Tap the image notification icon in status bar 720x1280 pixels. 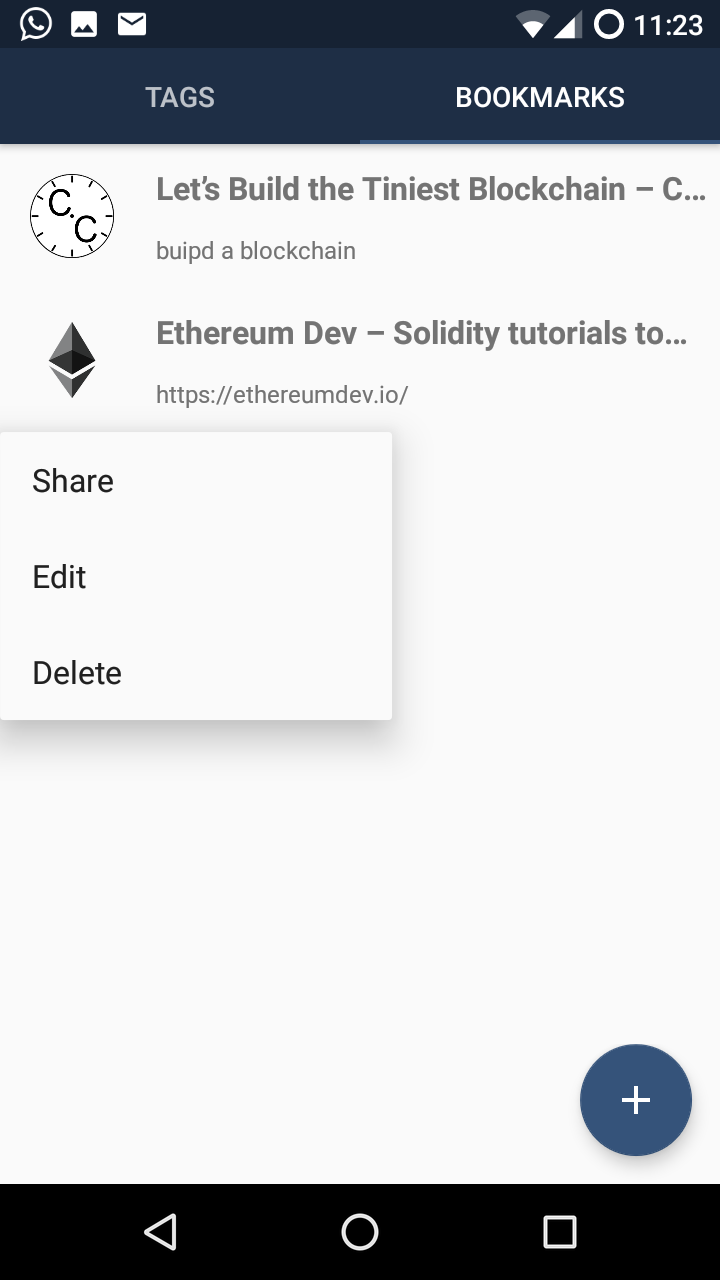84,24
